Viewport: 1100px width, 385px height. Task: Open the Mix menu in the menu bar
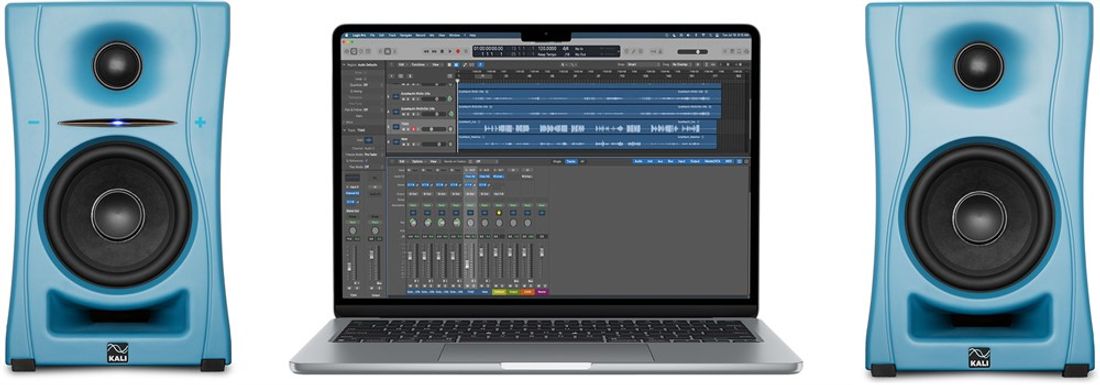point(431,35)
